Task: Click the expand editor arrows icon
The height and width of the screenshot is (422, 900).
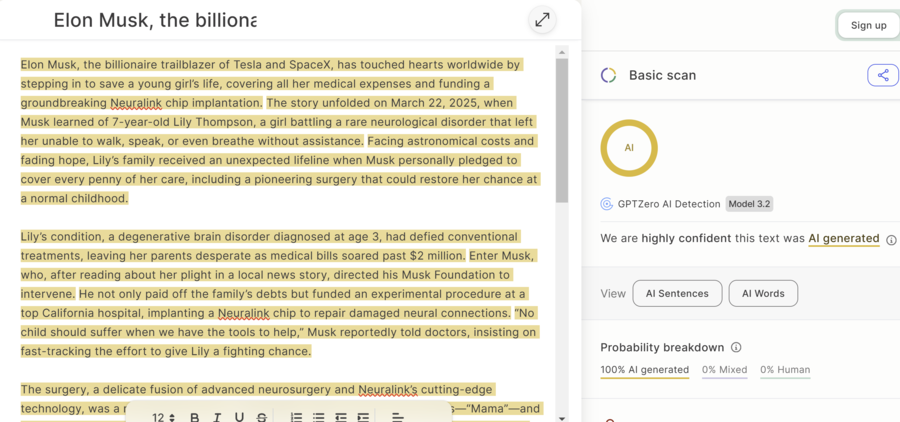Action: click(x=542, y=20)
